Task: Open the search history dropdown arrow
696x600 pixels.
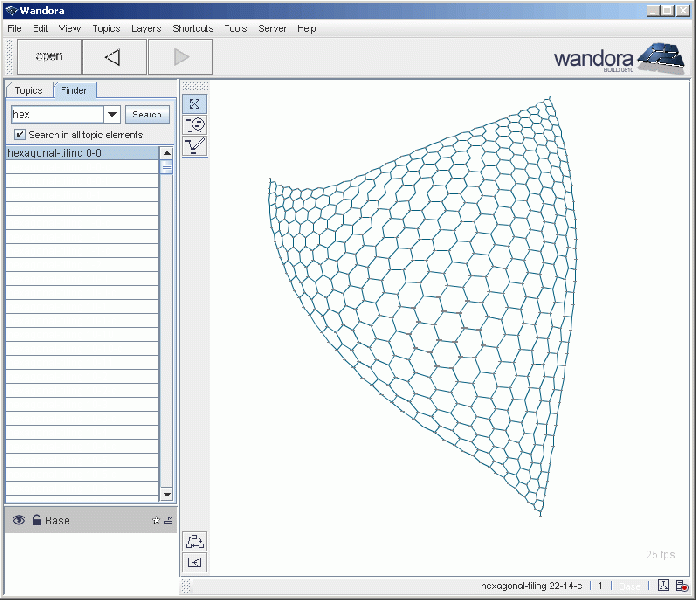Action: 112,115
